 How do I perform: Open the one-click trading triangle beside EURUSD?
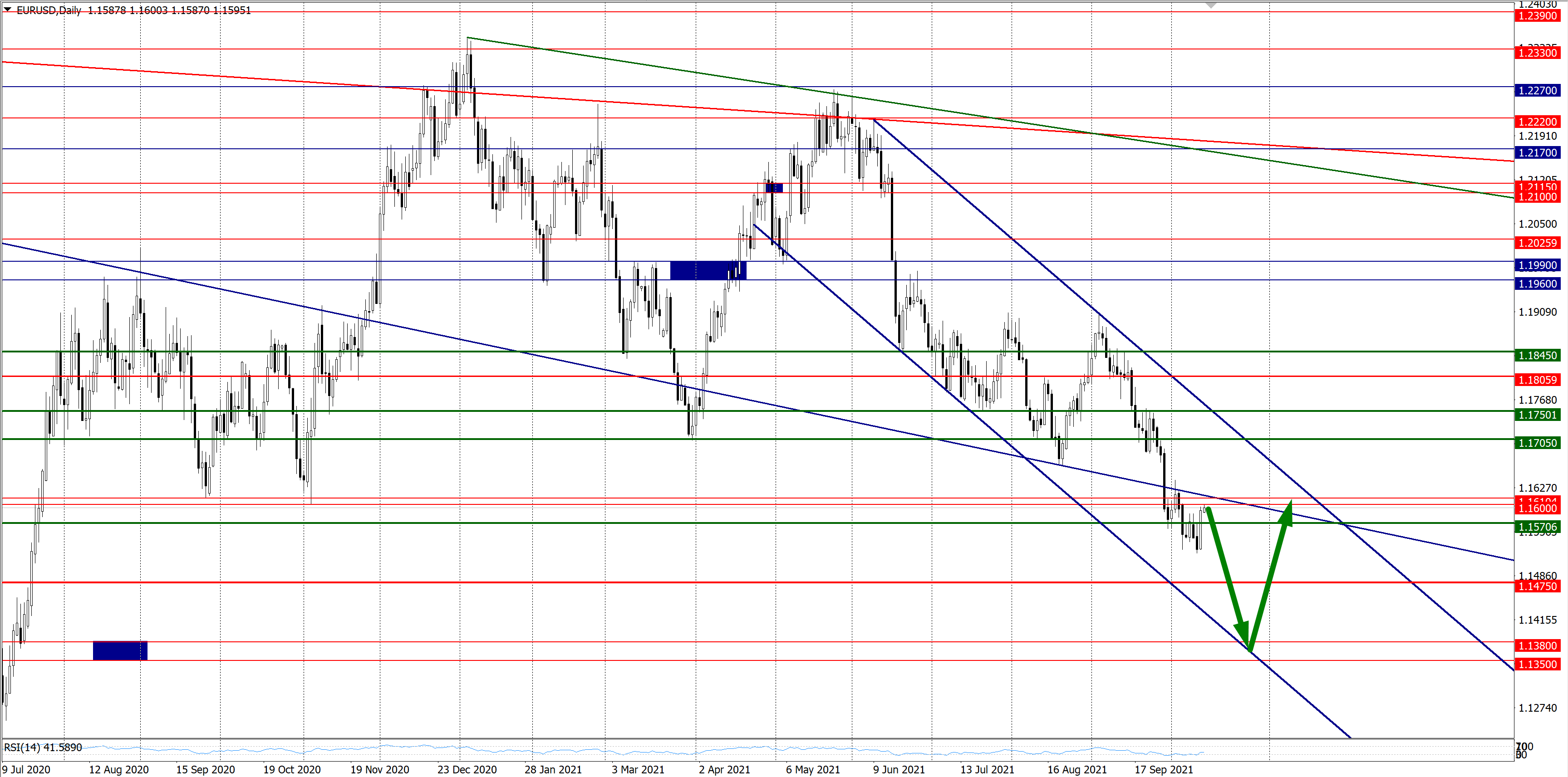pyautogui.click(x=7, y=10)
